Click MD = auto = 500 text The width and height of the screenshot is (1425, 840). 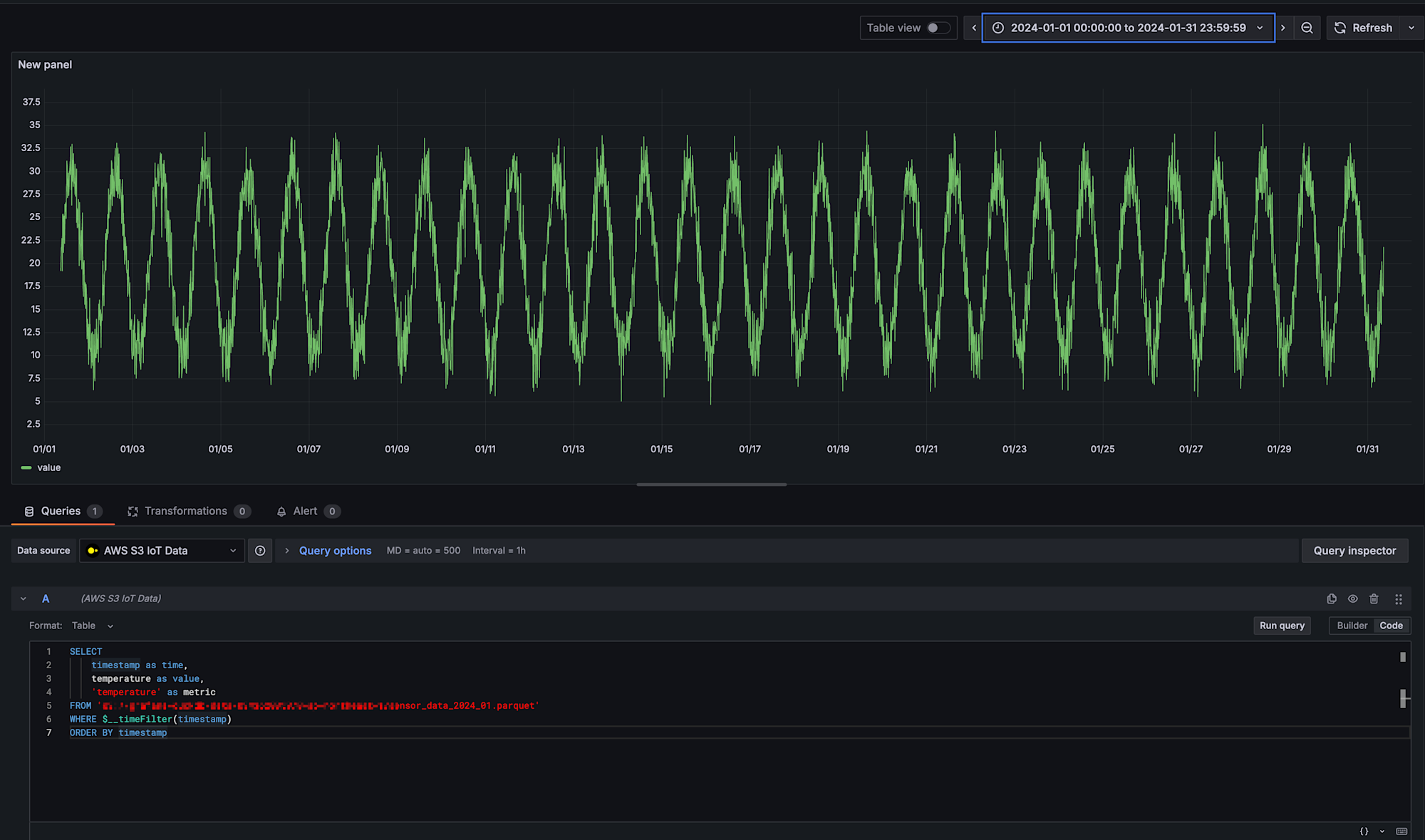(x=423, y=550)
